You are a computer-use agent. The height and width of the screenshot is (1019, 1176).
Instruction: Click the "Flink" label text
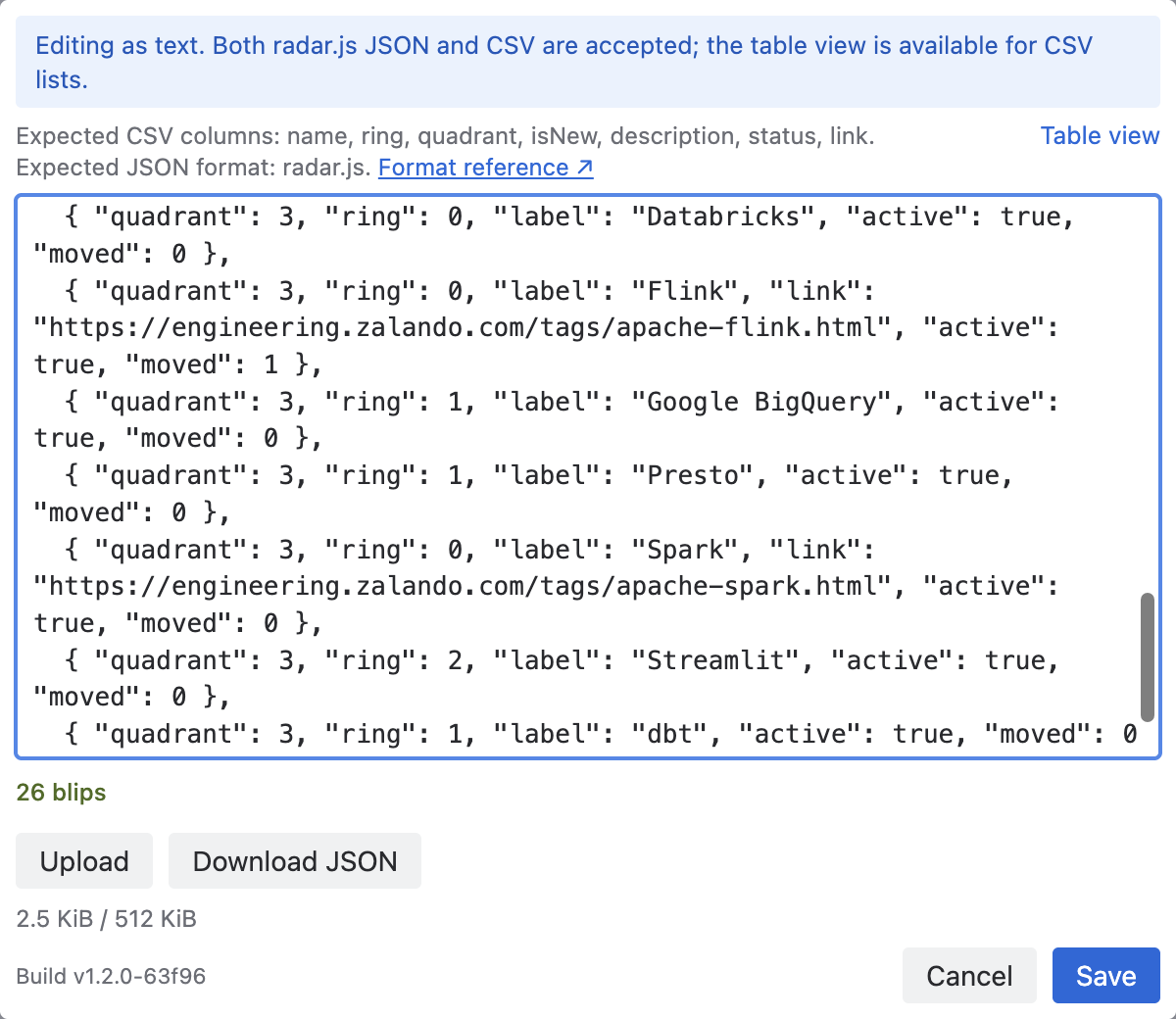click(x=685, y=291)
